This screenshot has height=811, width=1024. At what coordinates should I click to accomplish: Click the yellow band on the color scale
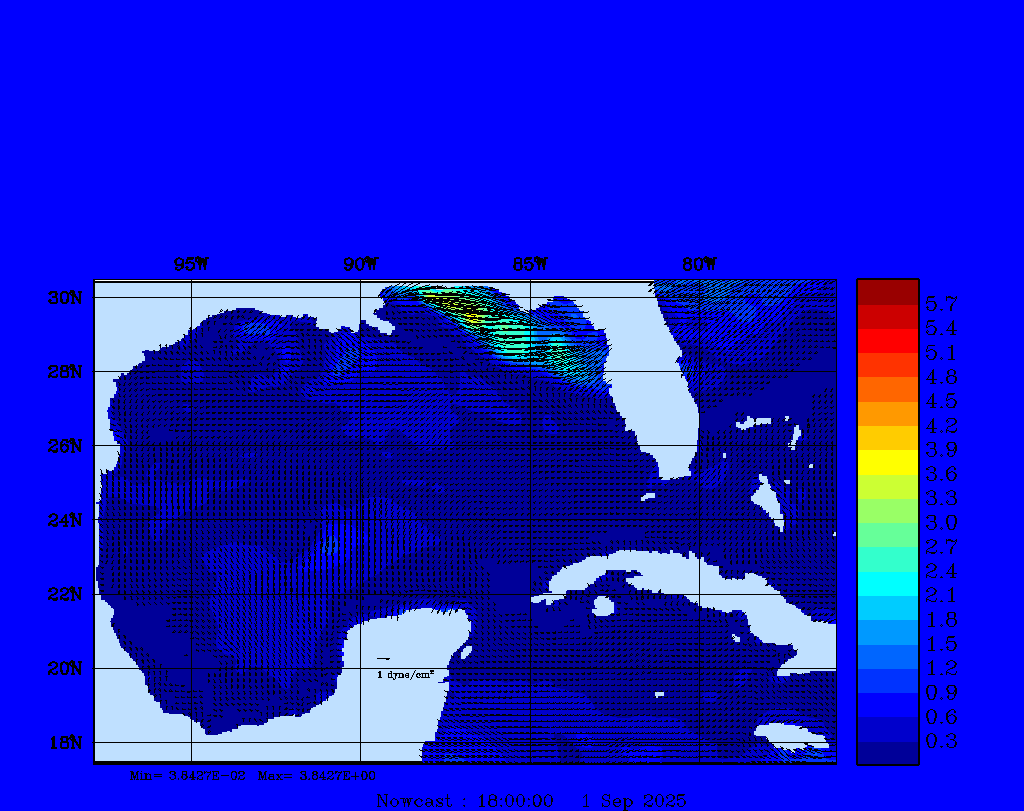coord(887,462)
